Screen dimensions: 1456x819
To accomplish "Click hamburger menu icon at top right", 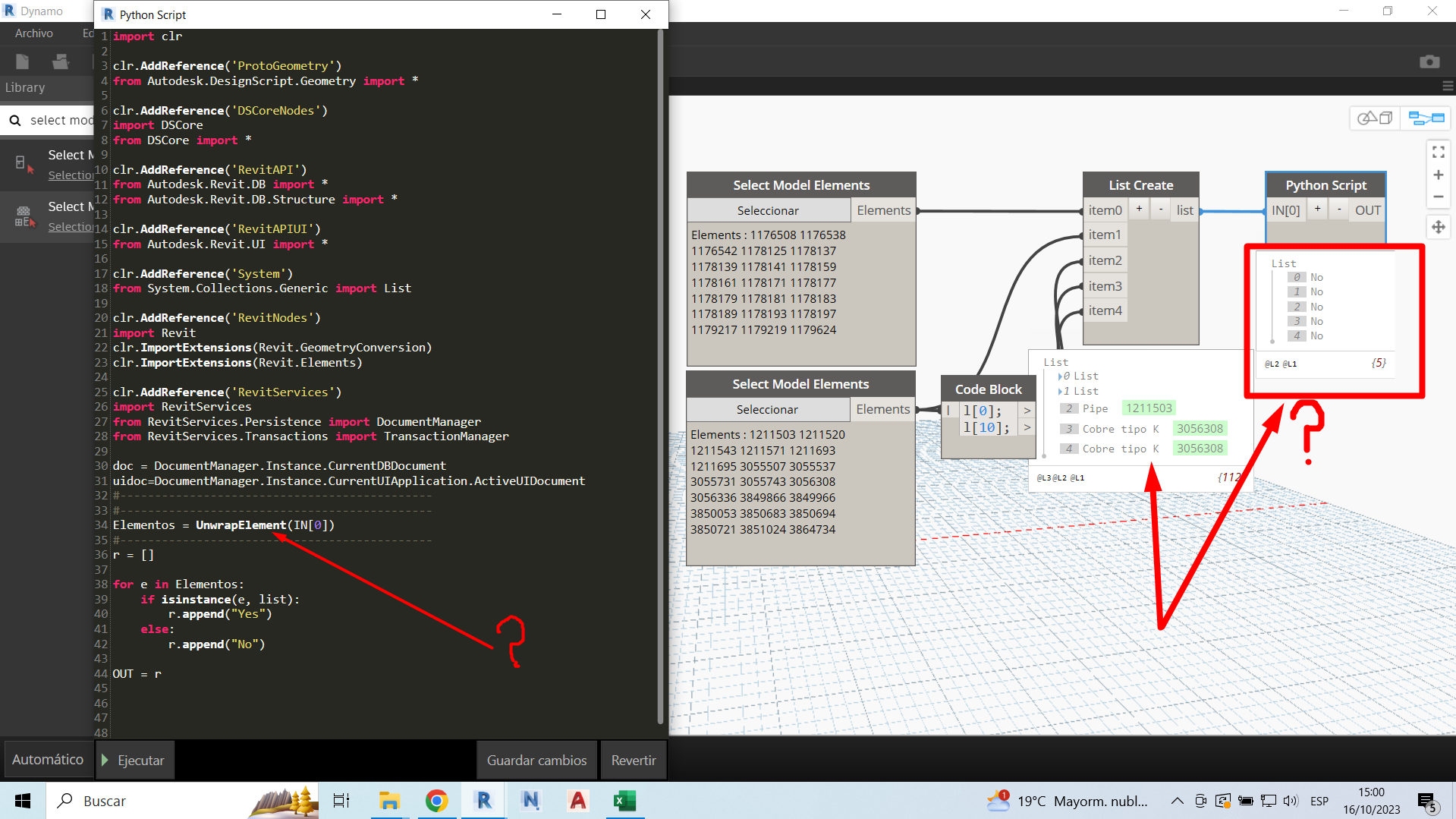I will [x=1448, y=86].
